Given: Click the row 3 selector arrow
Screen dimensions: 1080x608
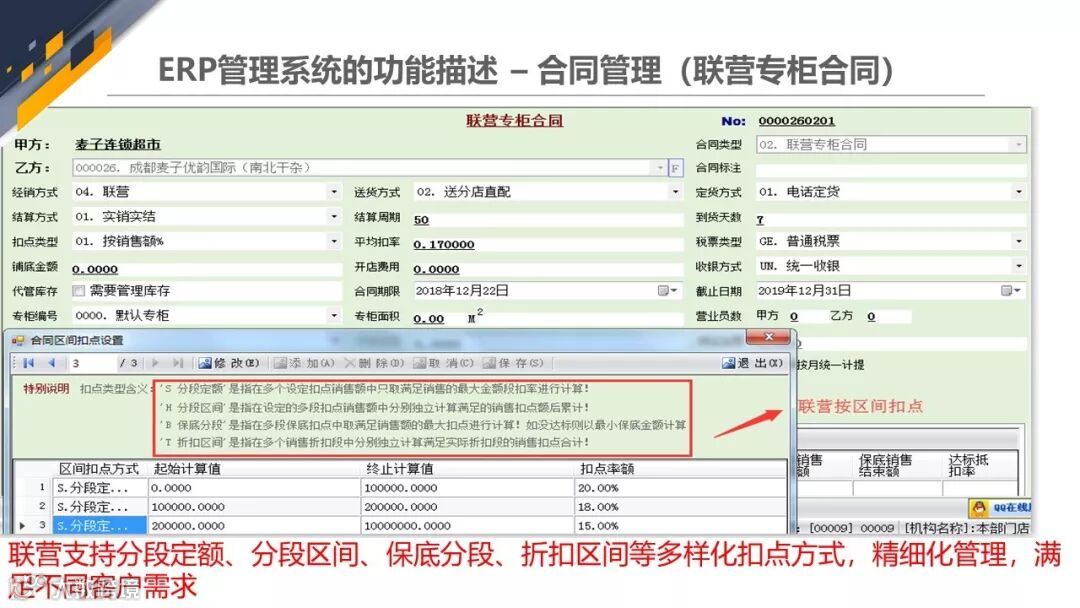Looking at the screenshot, I should tap(23, 526).
